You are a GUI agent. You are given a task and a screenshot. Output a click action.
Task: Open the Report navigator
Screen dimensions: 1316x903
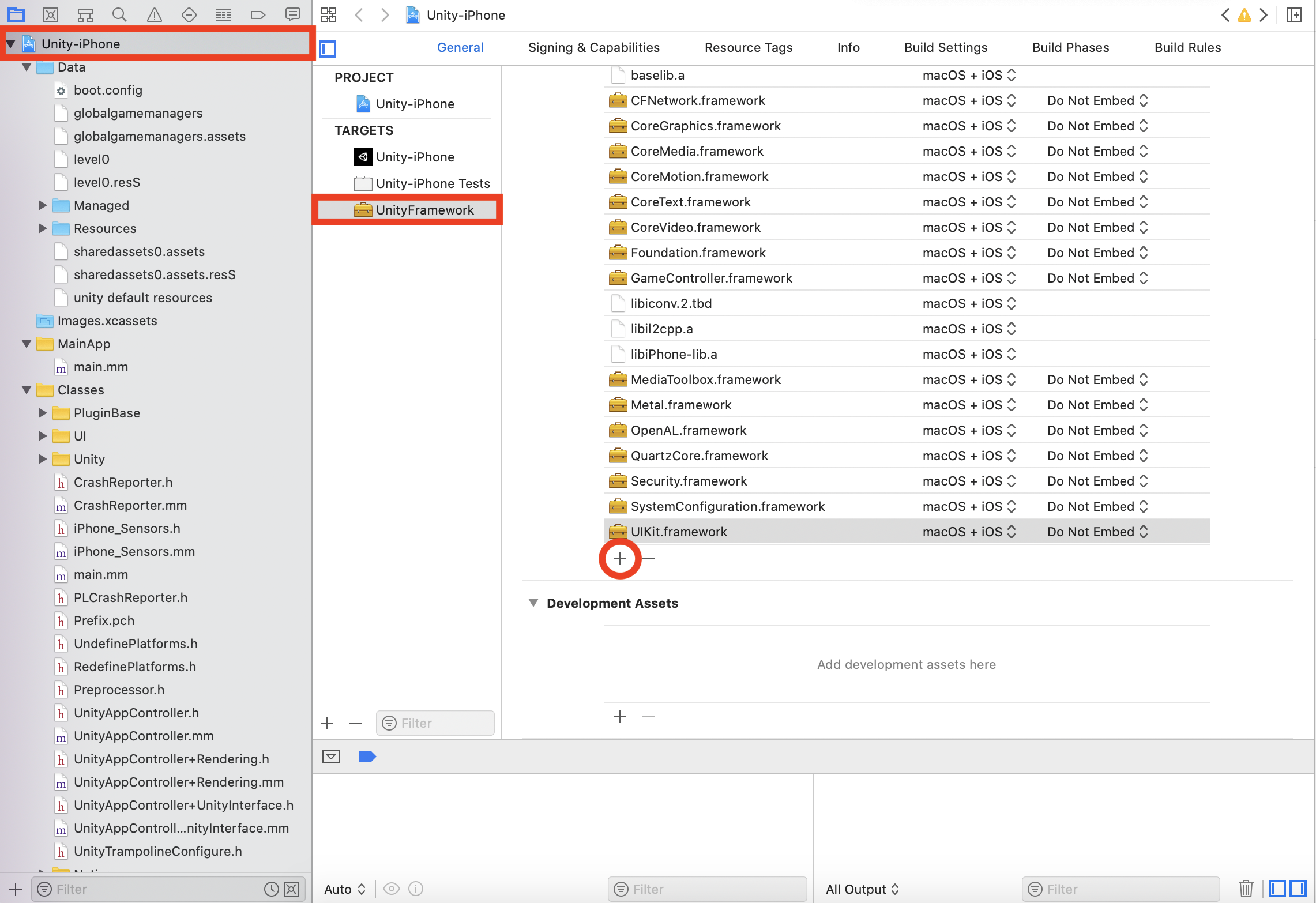pos(293,14)
